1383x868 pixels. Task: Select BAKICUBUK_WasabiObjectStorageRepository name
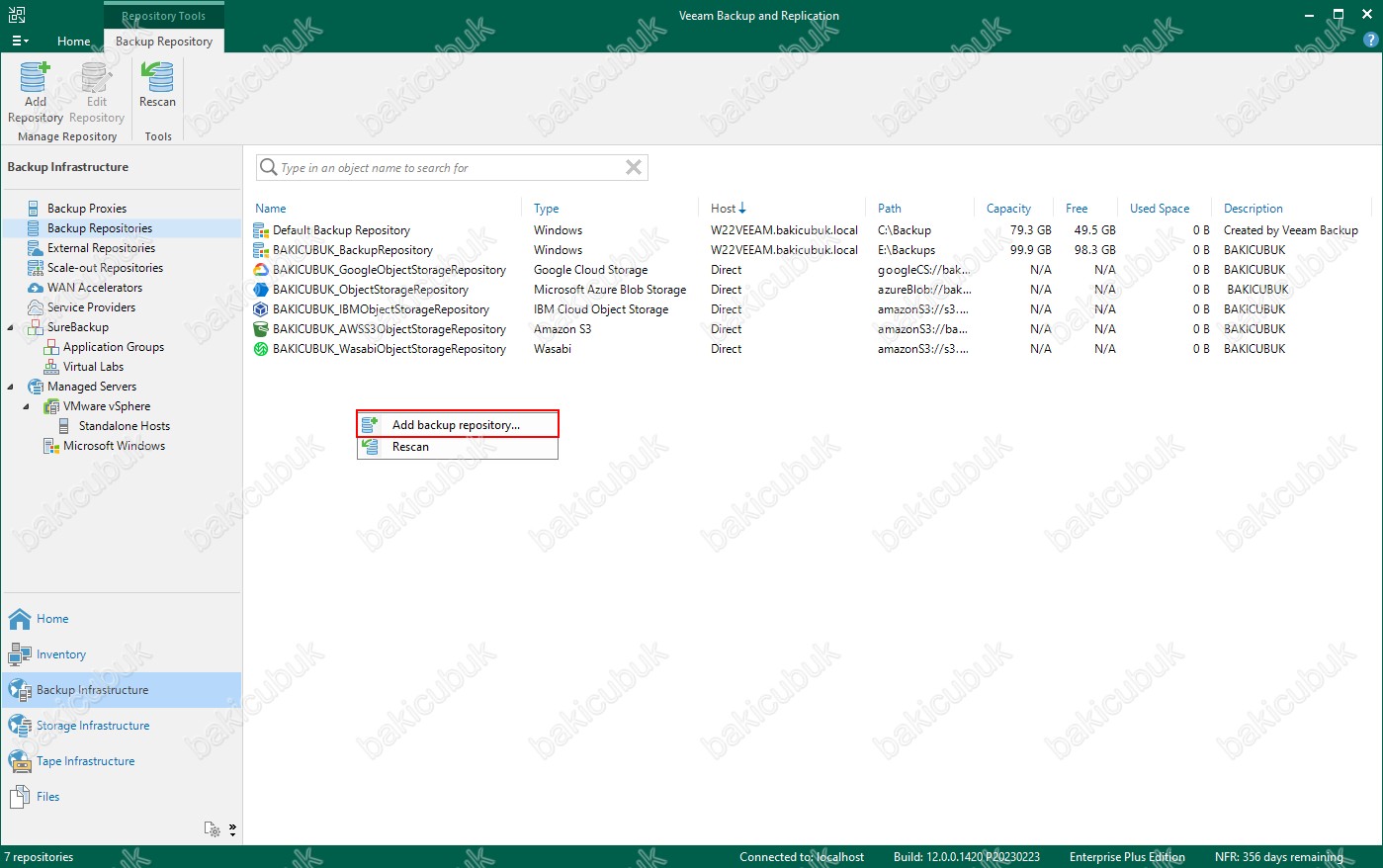tap(389, 349)
